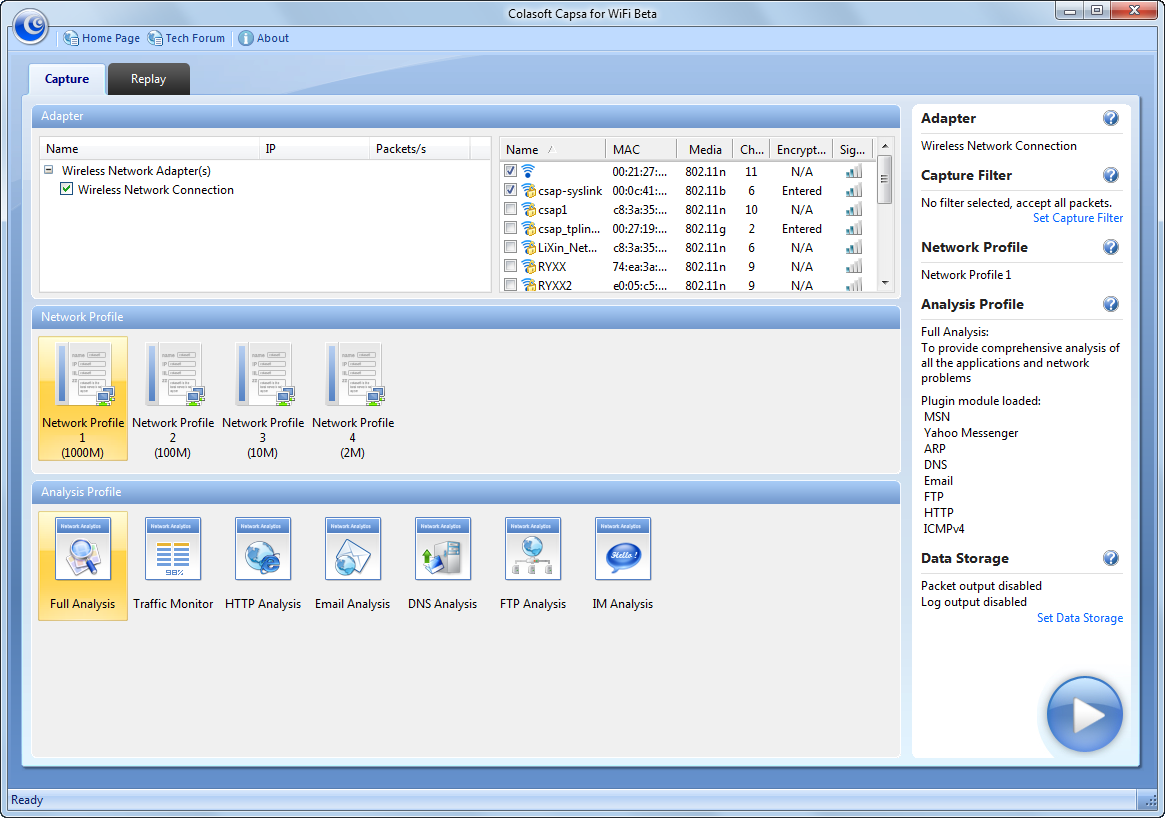The width and height of the screenshot is (1165, 818).
Task: Sort access points by Encrypt... column
Action: [x=801, y=149]
